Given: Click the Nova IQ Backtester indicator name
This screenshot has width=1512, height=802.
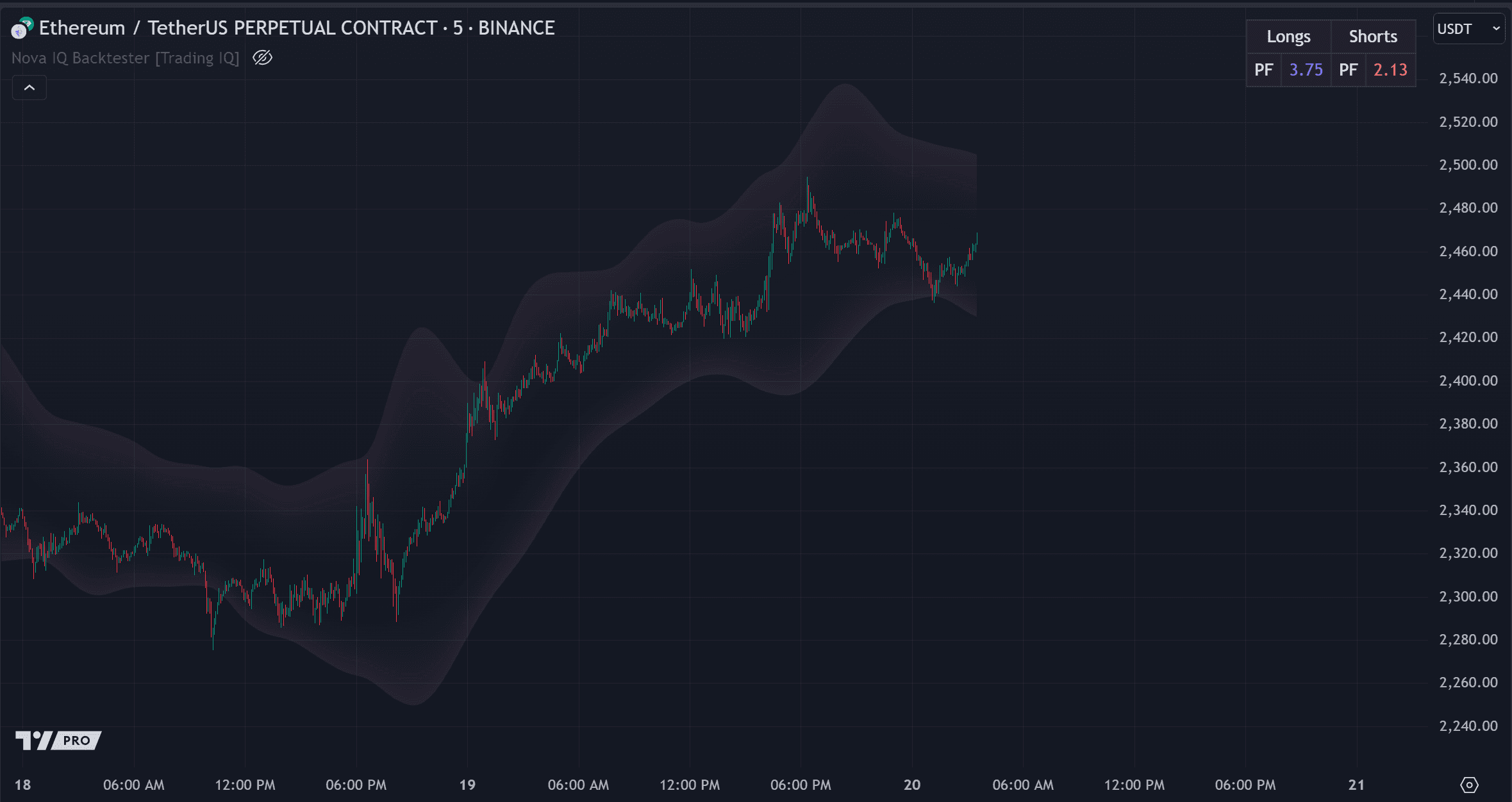Looking at the screenshot, I should [126, 58].
